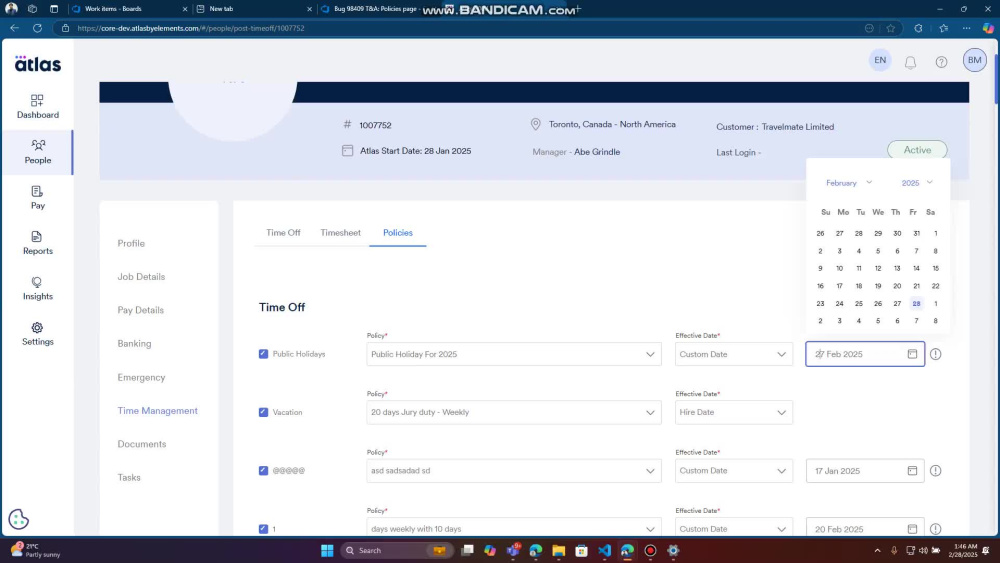Screen dimensions: 1000x563
Task: Open the Dashboard sidebar icon
Action: (x=38, y=106)
